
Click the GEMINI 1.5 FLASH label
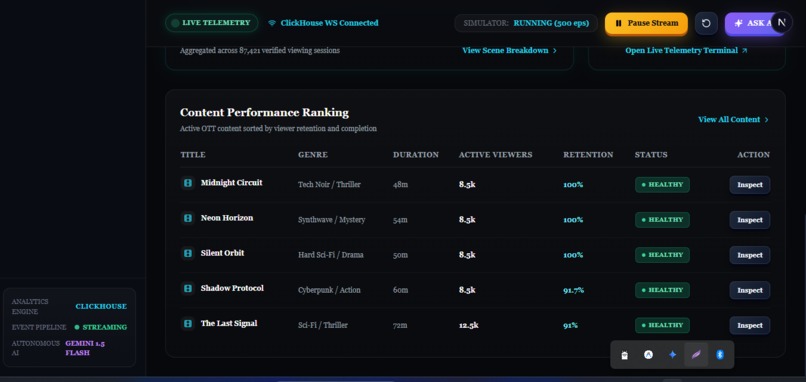[85, 348]
